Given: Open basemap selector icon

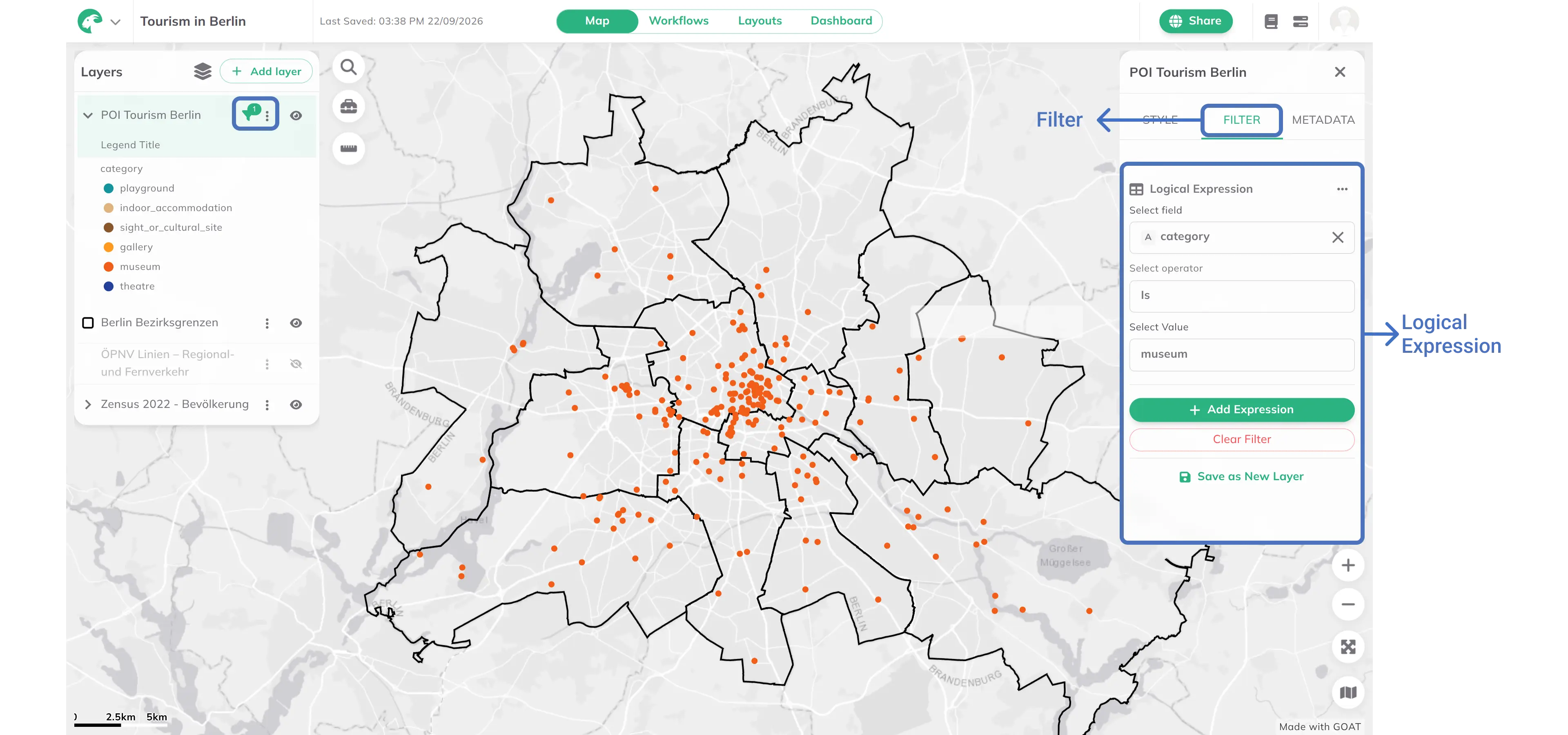Looking at the screenshot, I should 1347,693.
